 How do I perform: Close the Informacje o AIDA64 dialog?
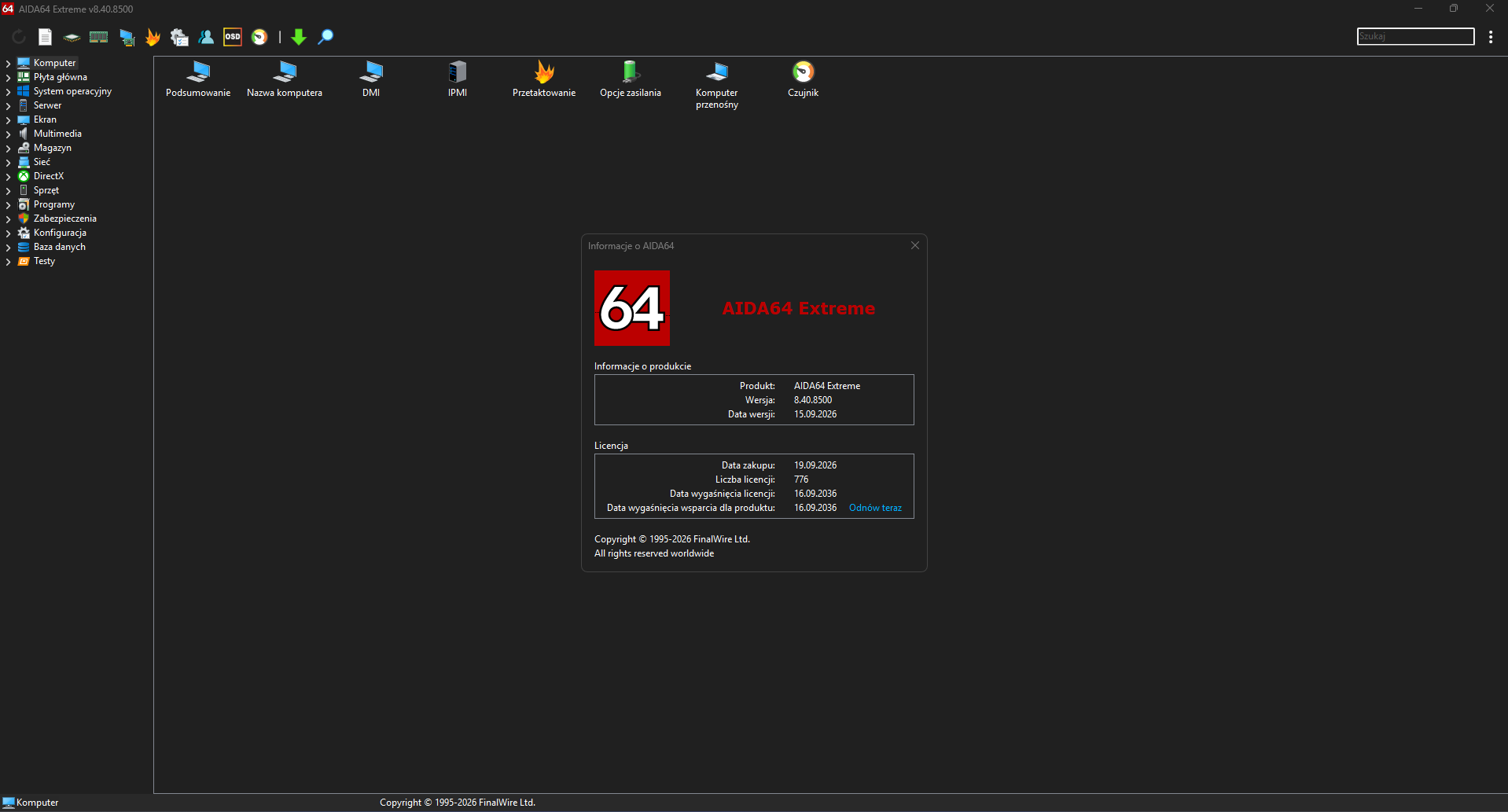(x=915, y=245)
